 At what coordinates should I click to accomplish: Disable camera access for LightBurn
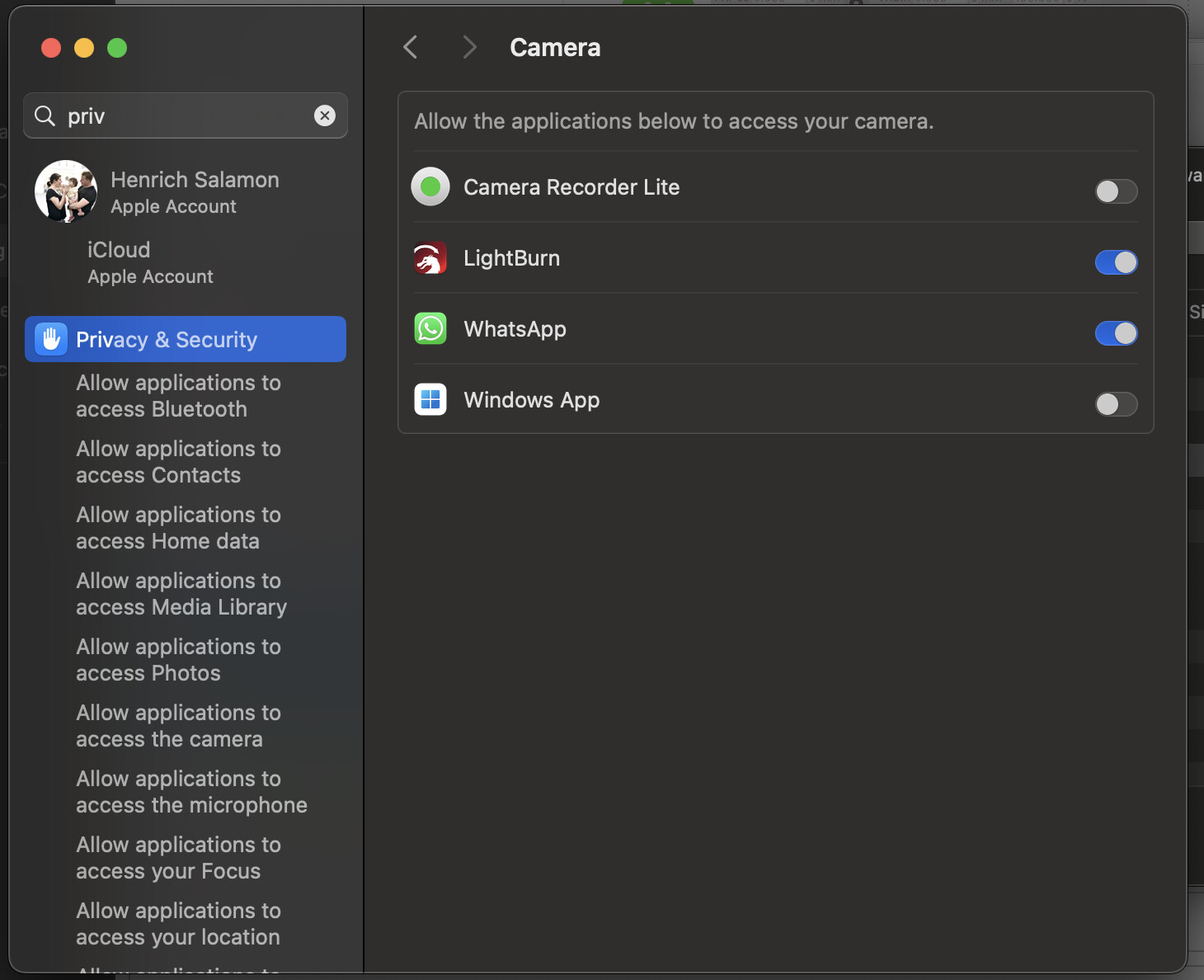click(1116, 262)
